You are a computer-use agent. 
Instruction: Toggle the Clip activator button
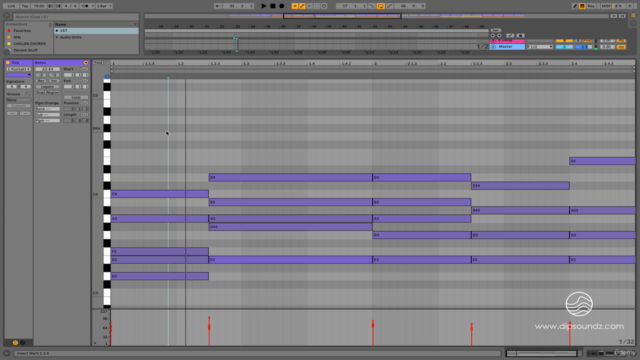pos(8,62)
